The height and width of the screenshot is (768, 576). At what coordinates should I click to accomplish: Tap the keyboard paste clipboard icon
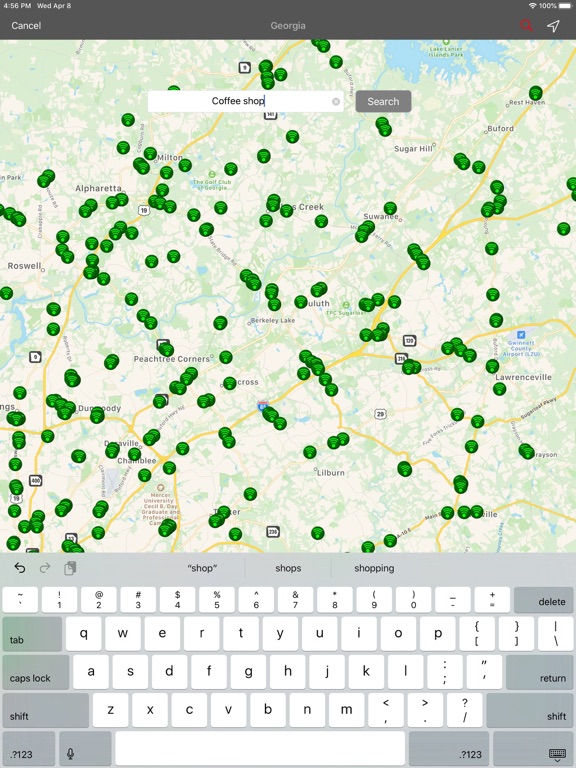(70, 568)
